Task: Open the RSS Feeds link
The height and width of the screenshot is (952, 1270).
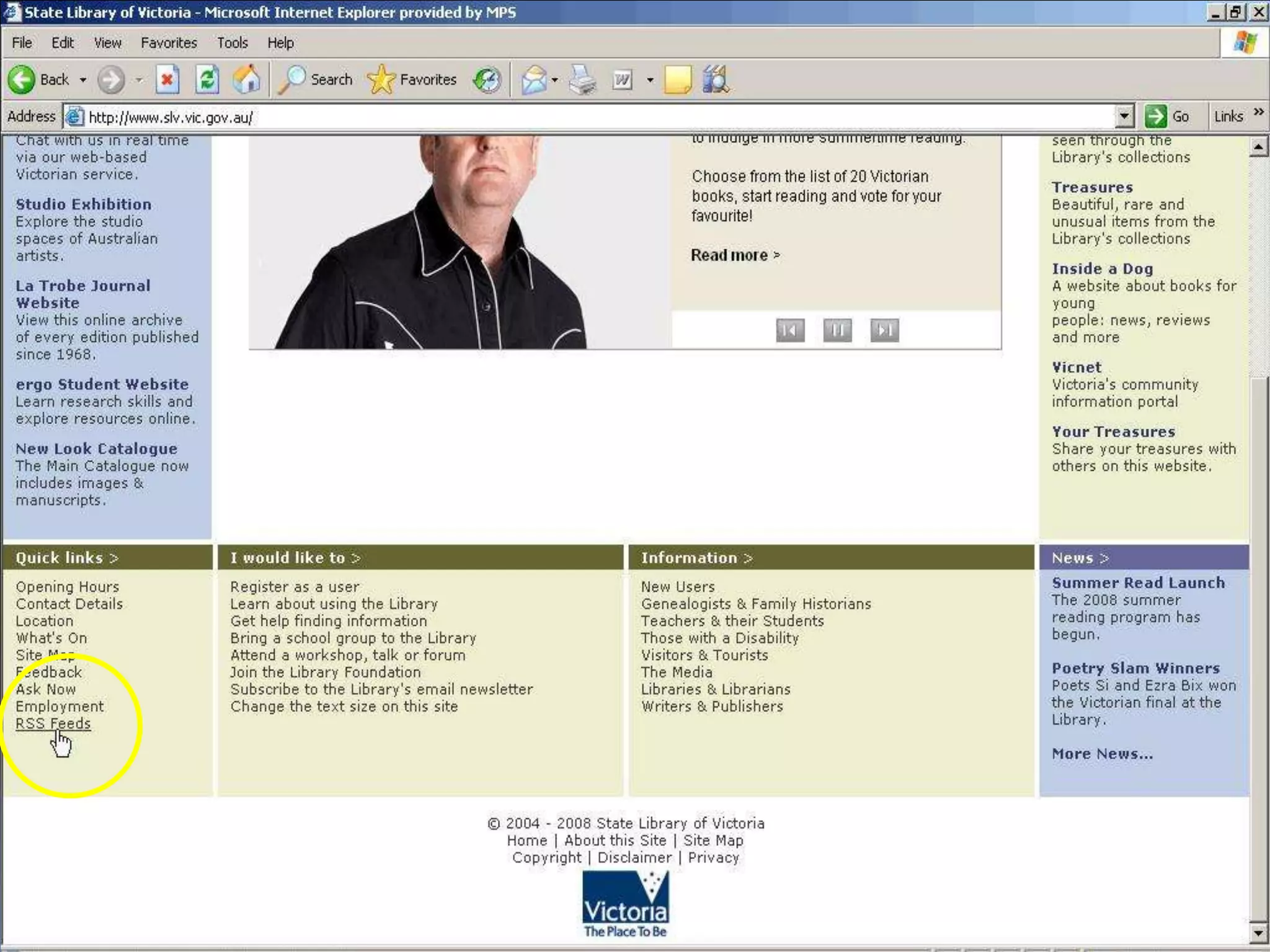Action: (x=53, y=723)
